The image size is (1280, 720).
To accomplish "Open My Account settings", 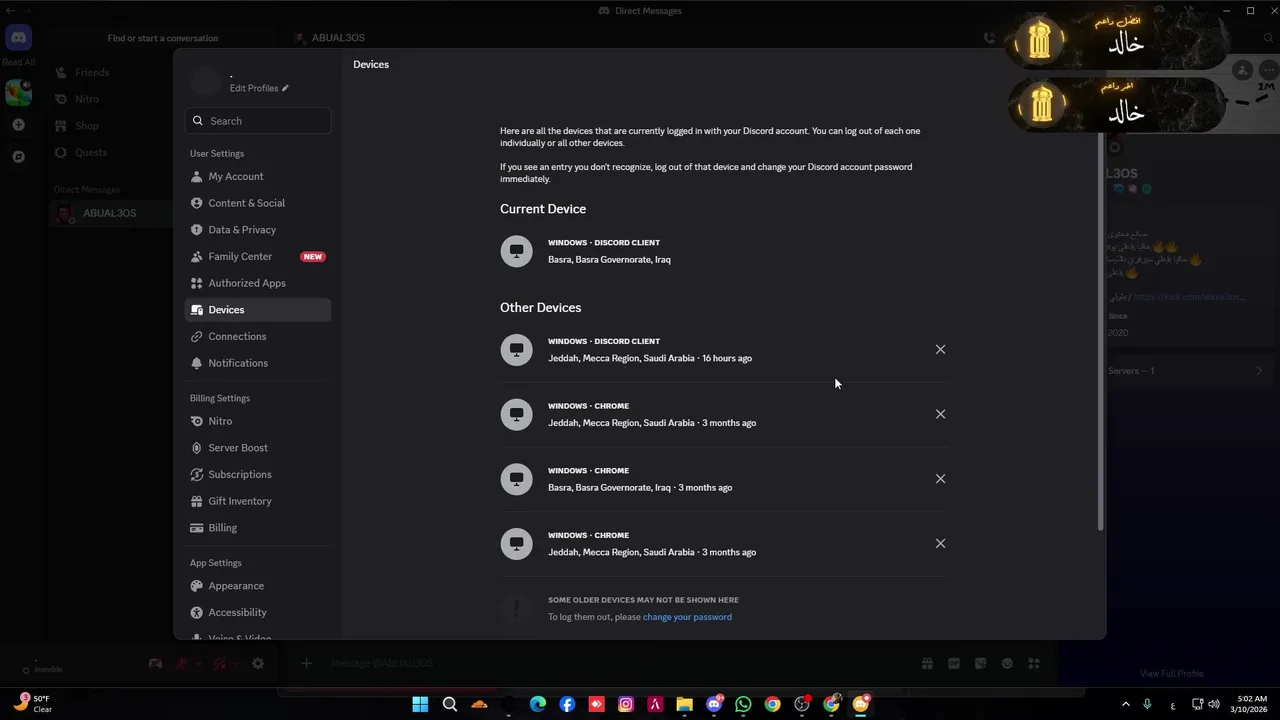I will click(x=258, y=176).
